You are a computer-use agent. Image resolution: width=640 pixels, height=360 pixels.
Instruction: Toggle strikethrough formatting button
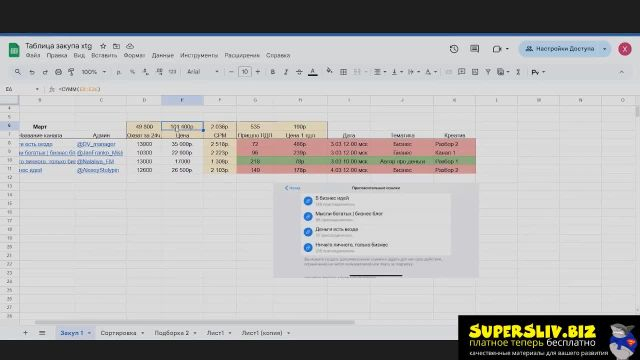tap(299, 72)
